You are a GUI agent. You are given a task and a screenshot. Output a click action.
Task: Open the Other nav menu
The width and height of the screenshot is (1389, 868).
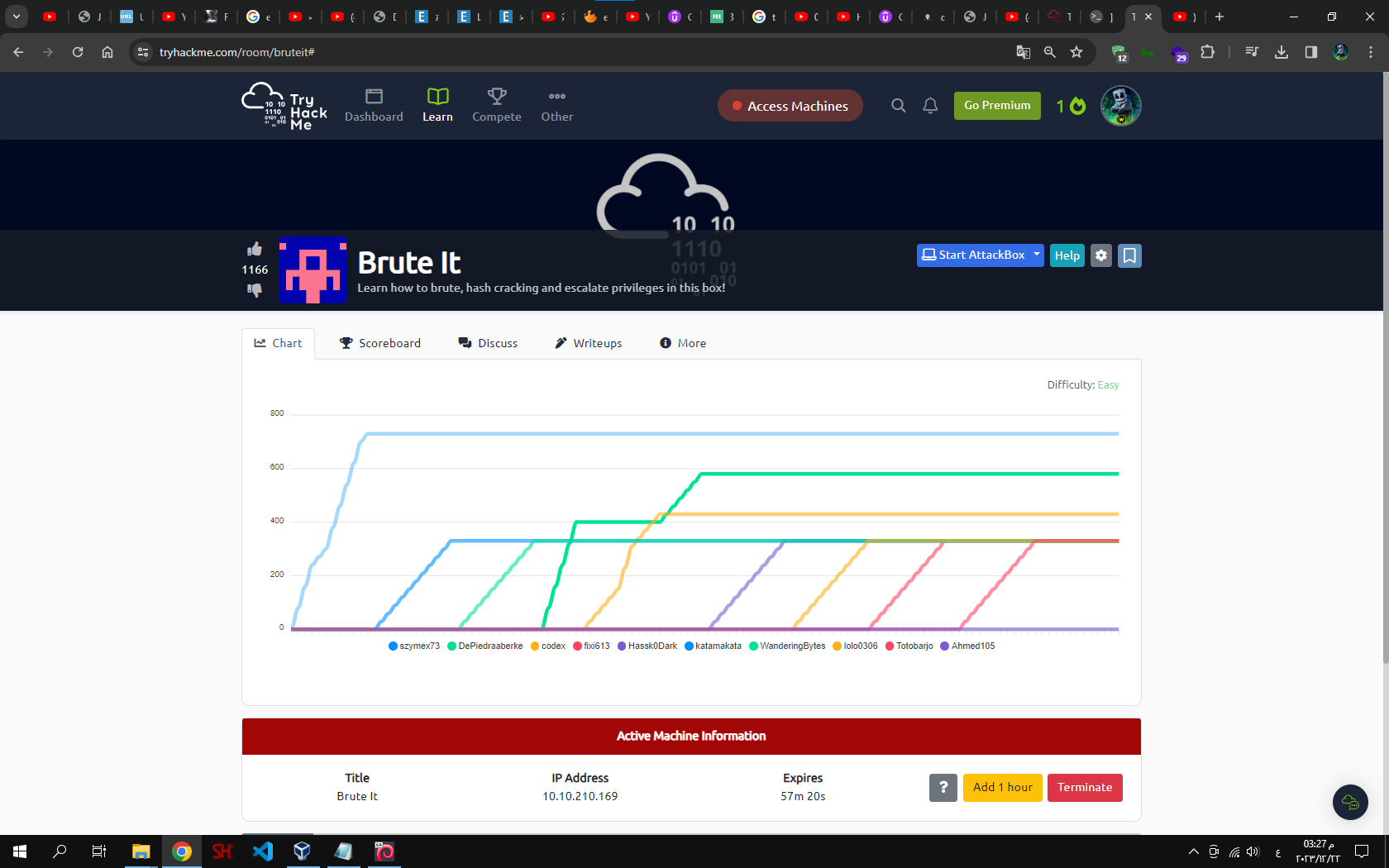(x=557, y=106)
